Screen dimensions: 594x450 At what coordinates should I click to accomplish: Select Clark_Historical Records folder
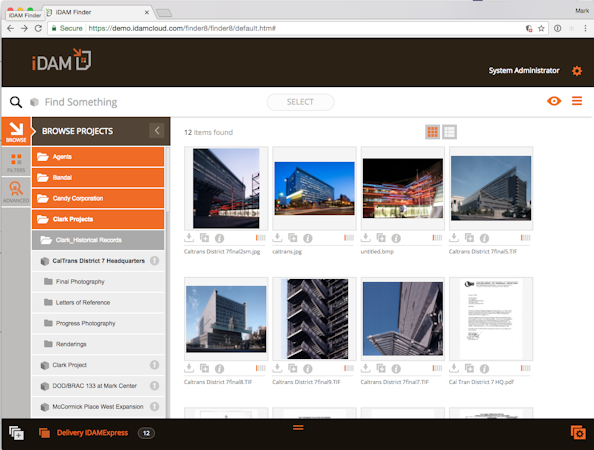[x=98, y=240]
